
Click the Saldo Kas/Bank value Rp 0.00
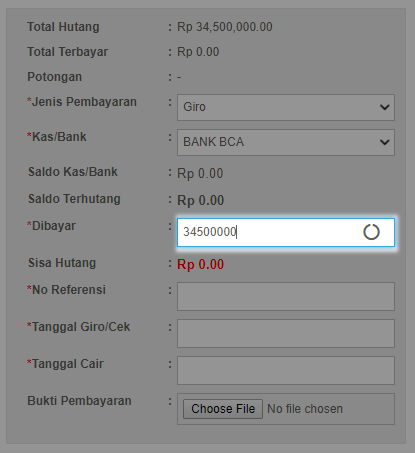click(200, 173)
